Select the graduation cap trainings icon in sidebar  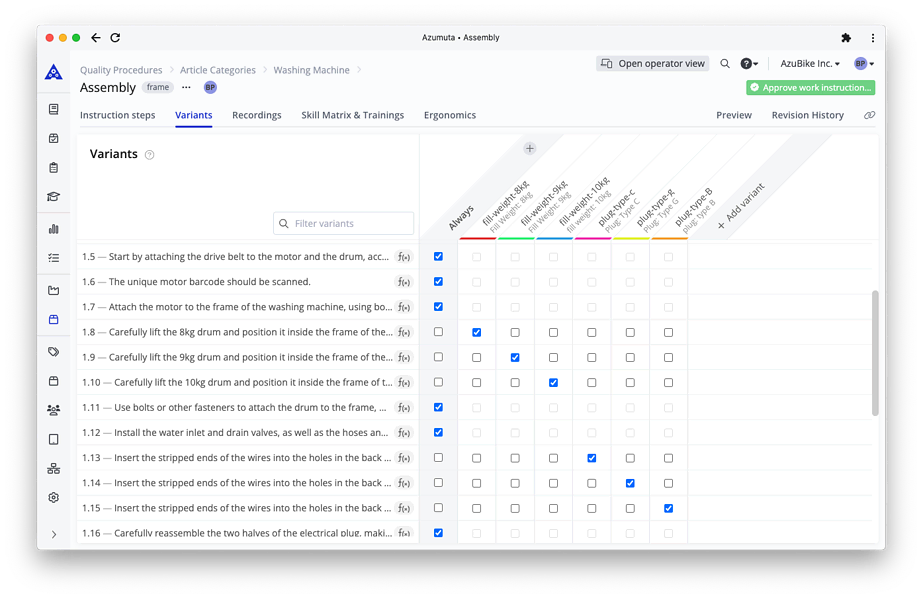point(53,198)
